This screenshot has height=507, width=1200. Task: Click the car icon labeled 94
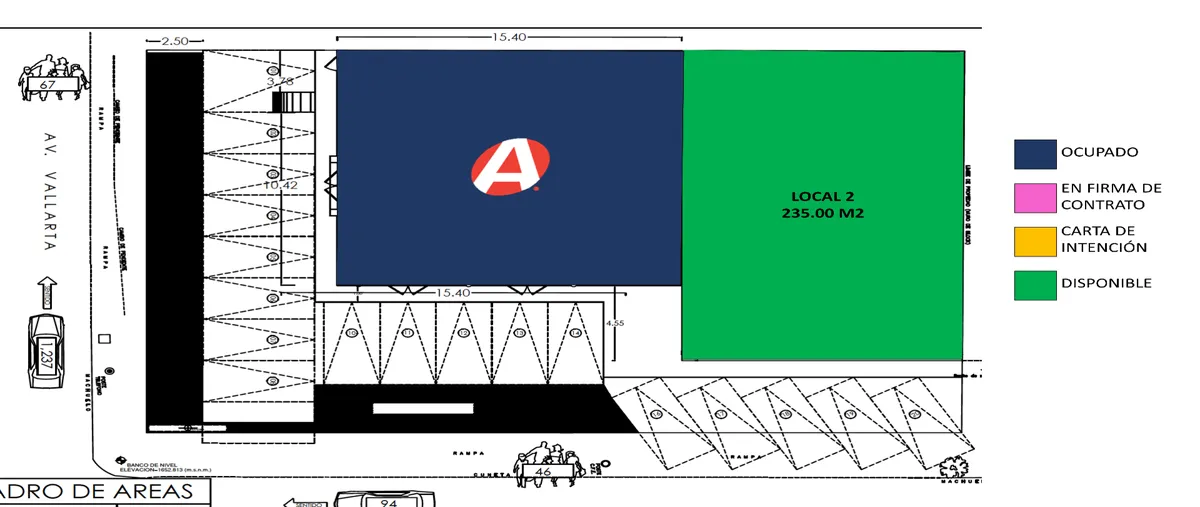click(x=386, y=499)
